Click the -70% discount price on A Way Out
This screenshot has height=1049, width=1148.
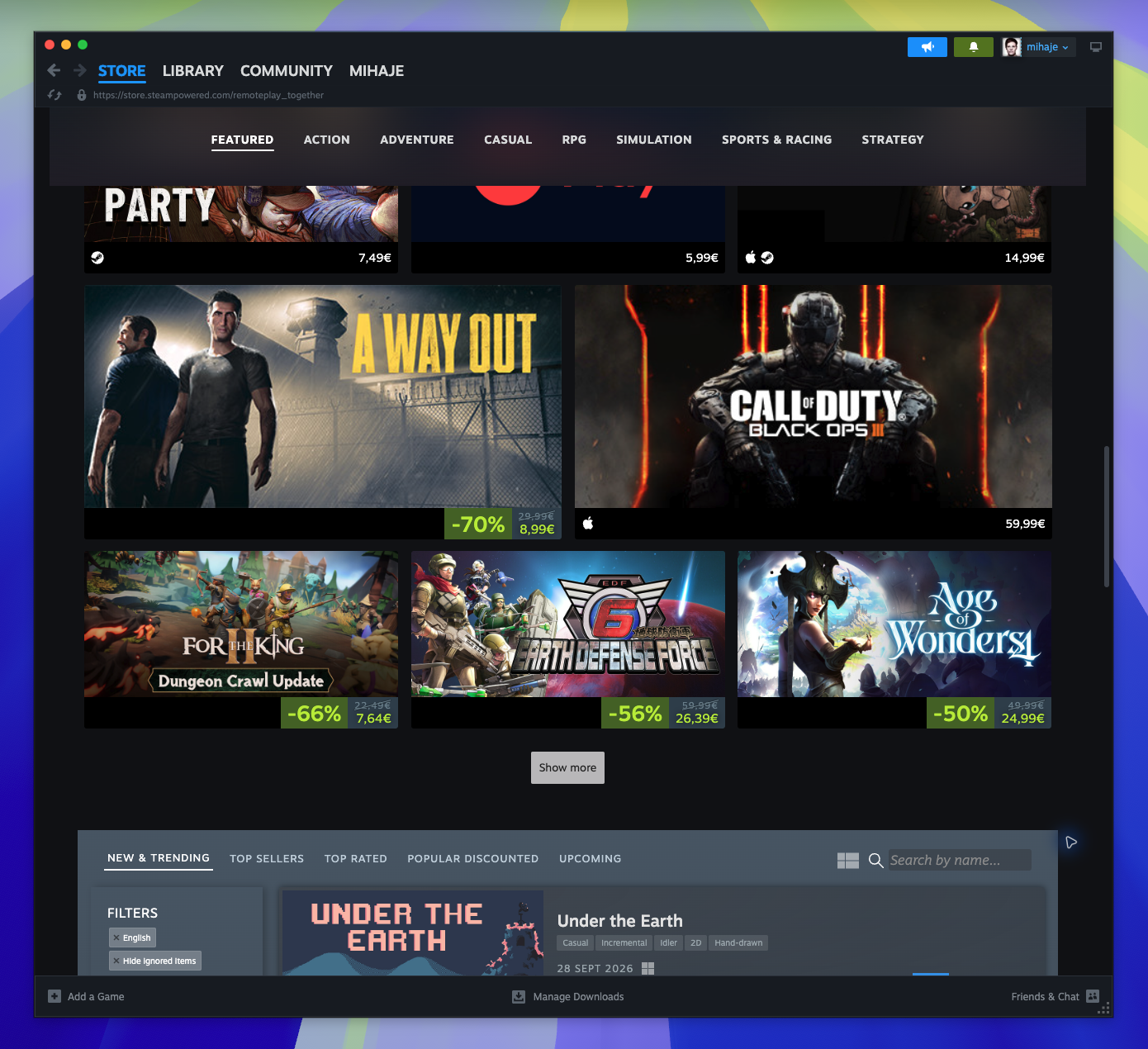(x=503, y=524)
